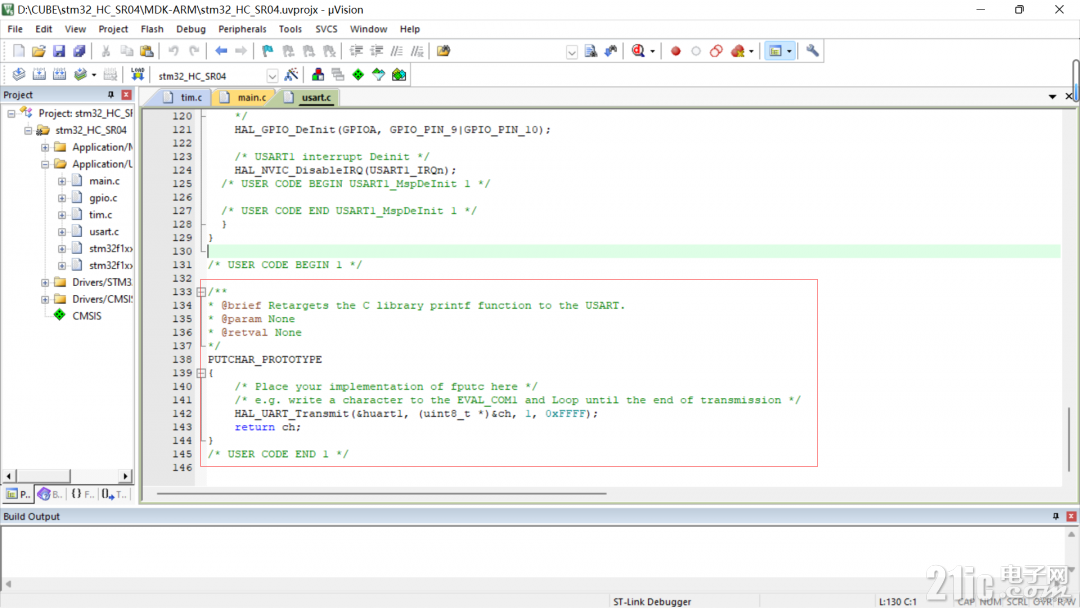Open the Flash menu
Screen dimensions: 1080x608
pos(152,29)
